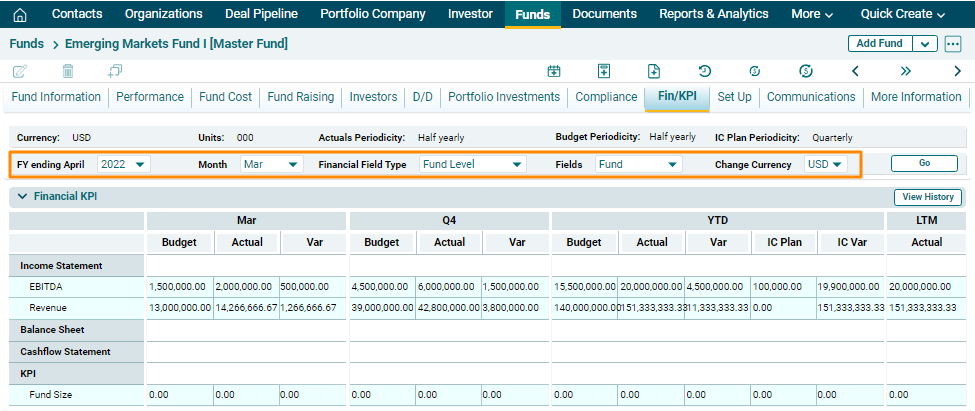Click the home icon in navigation bar

[x=20, y=14]
